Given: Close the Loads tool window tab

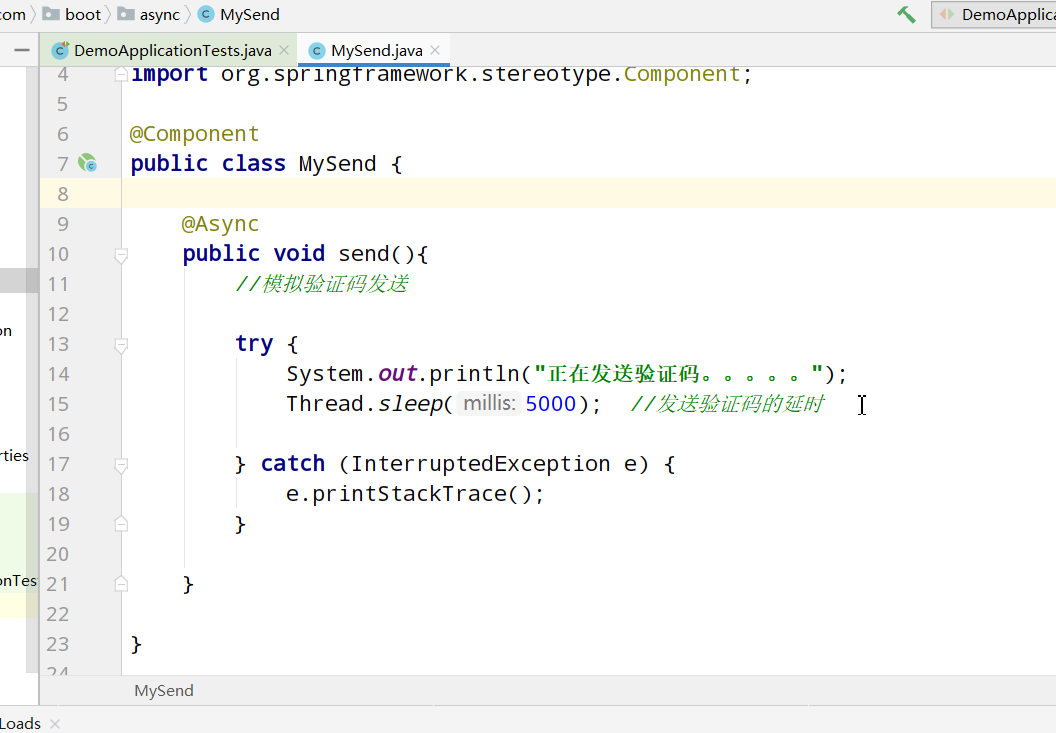Looking at the screenshot, I should pyautogui.click(x=55, y=724).
